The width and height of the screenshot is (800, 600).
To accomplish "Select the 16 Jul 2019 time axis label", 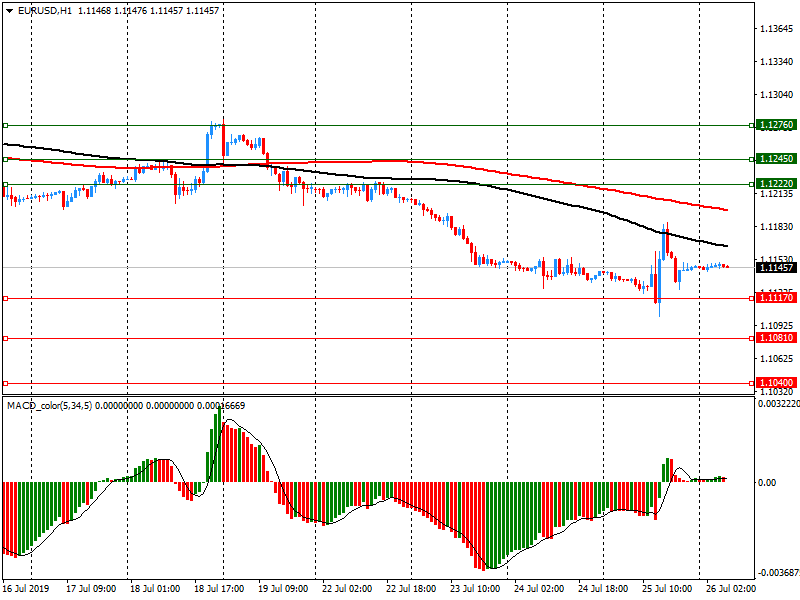I will click(x=26, y=589).
